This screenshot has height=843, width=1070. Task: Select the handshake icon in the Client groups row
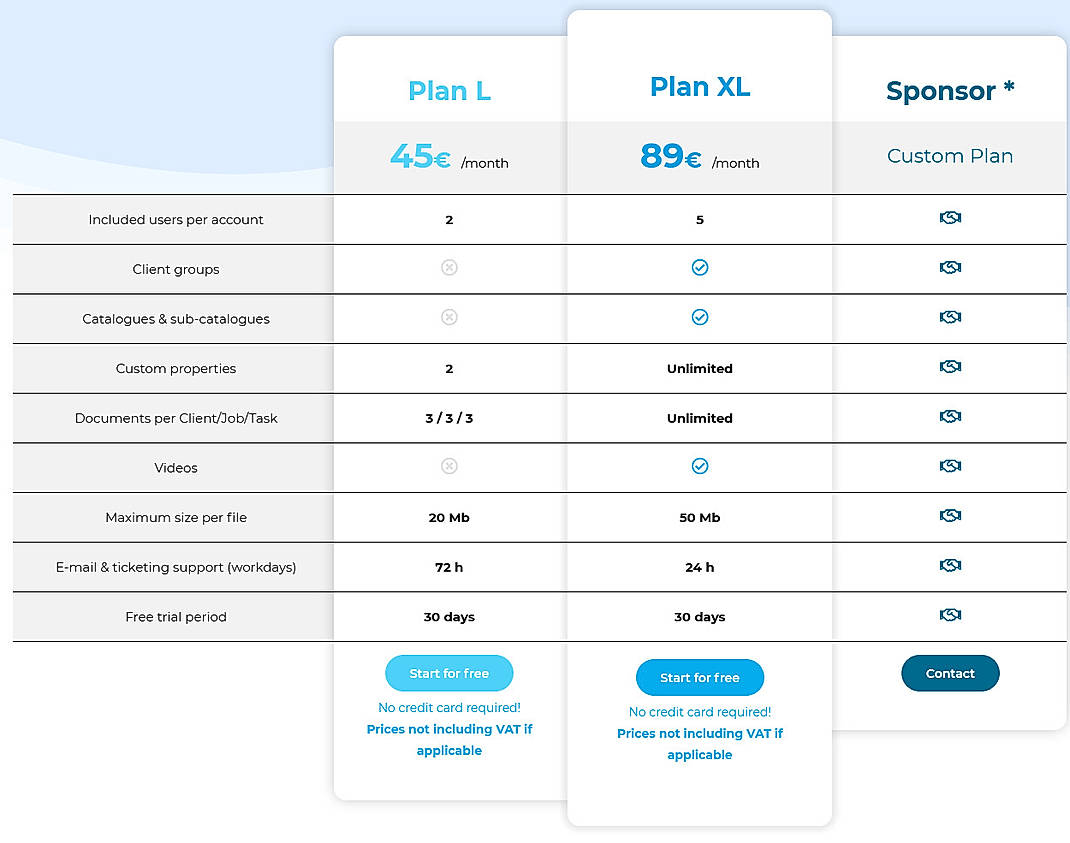(950, 268)
